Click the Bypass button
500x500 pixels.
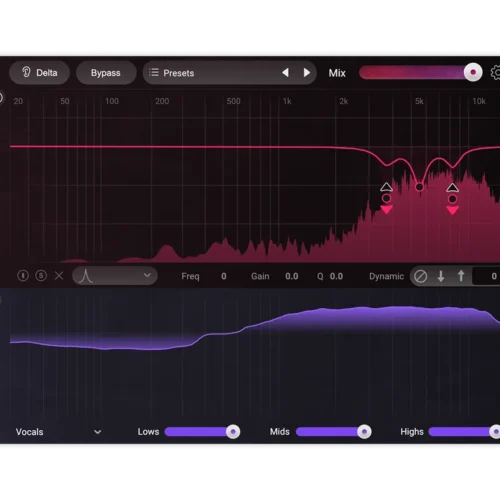pyautogui.click(x=106, y=73)
